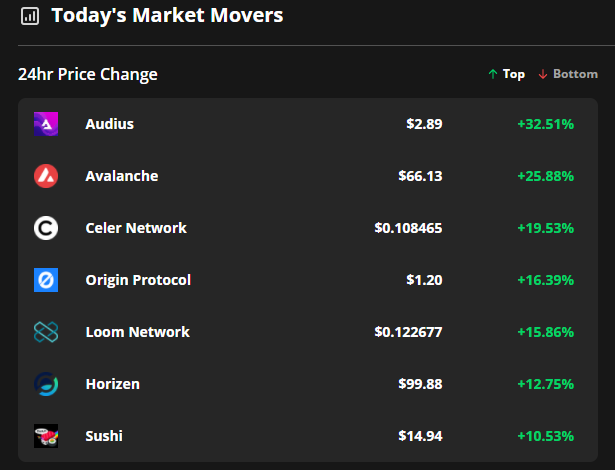Click the bar chart icon beside Today's Market Movers
The height and width of the screenshot is (470, 615).
click(x=30, y=16)
